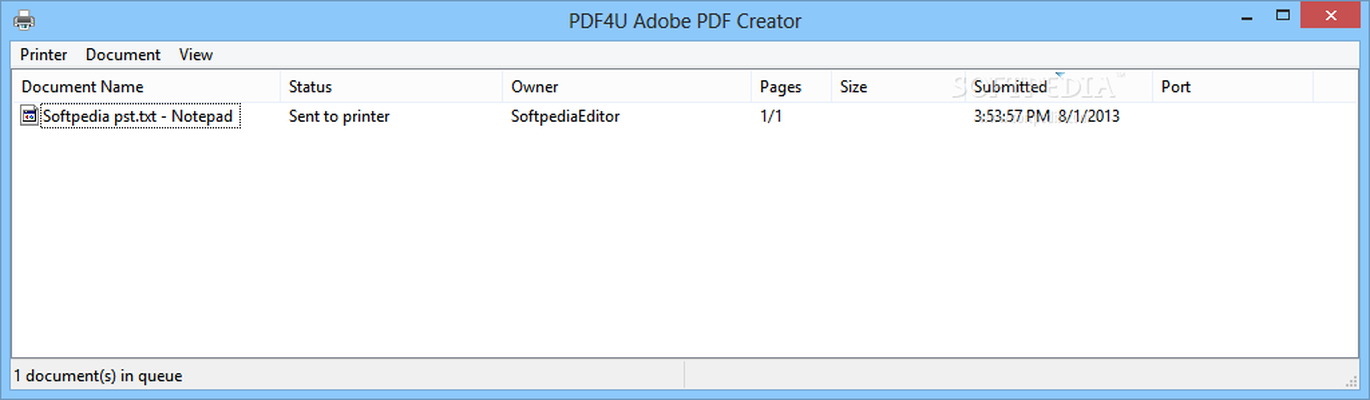
Task: Sort by Size column header
Action: [x=898, y=87]
